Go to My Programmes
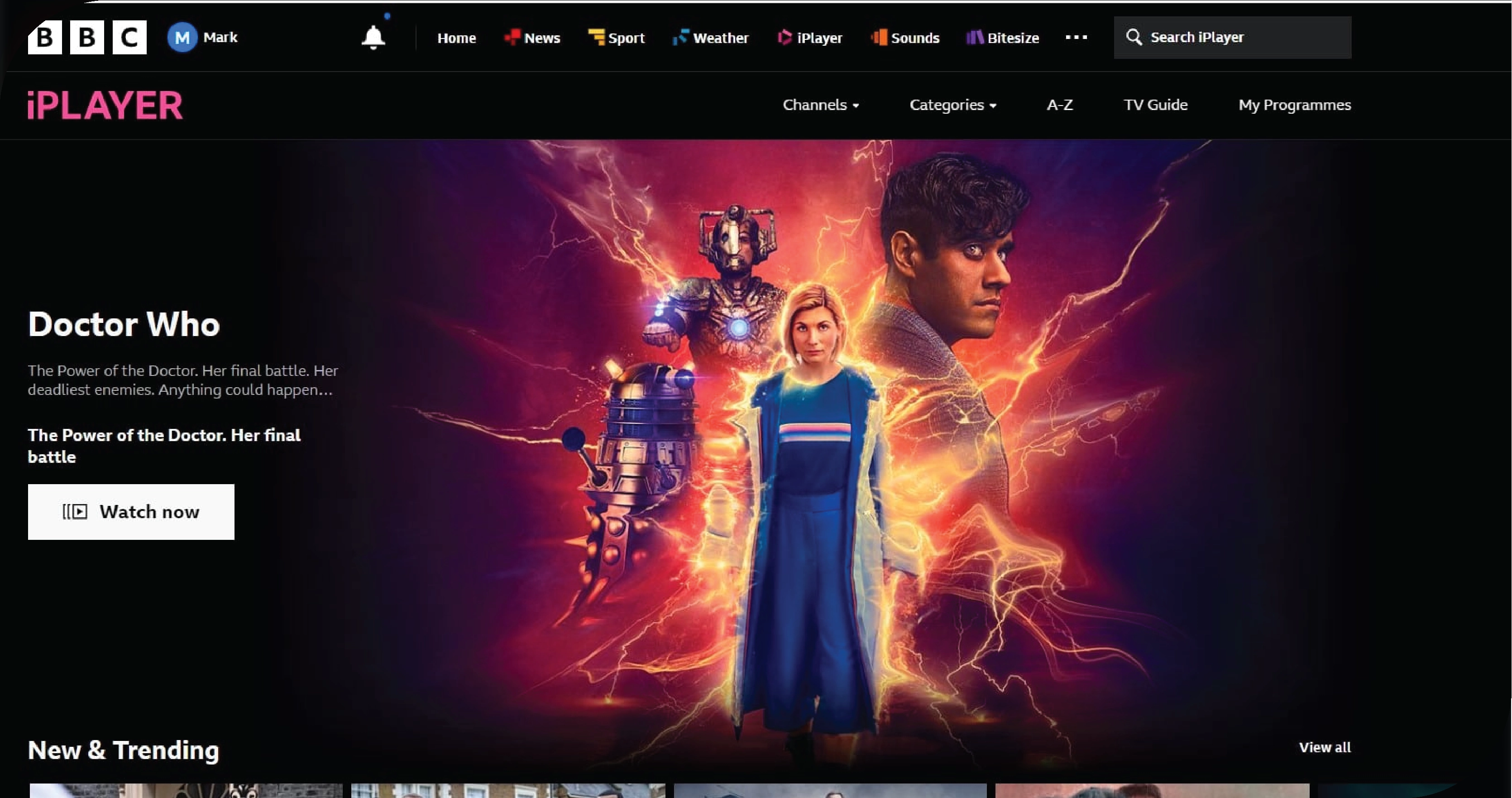Viewport: 1512px width, 798px height. click(x=1294, y=105)
